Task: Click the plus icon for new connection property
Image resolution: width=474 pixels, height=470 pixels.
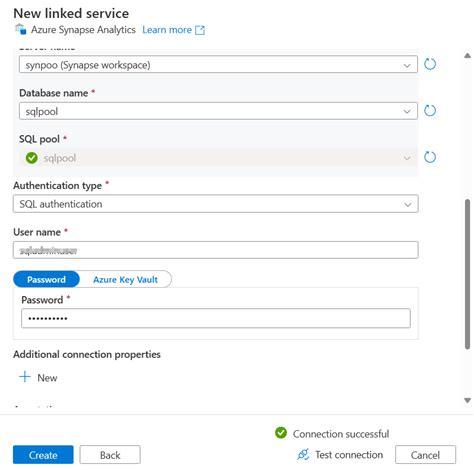Action: click(25, 377)
